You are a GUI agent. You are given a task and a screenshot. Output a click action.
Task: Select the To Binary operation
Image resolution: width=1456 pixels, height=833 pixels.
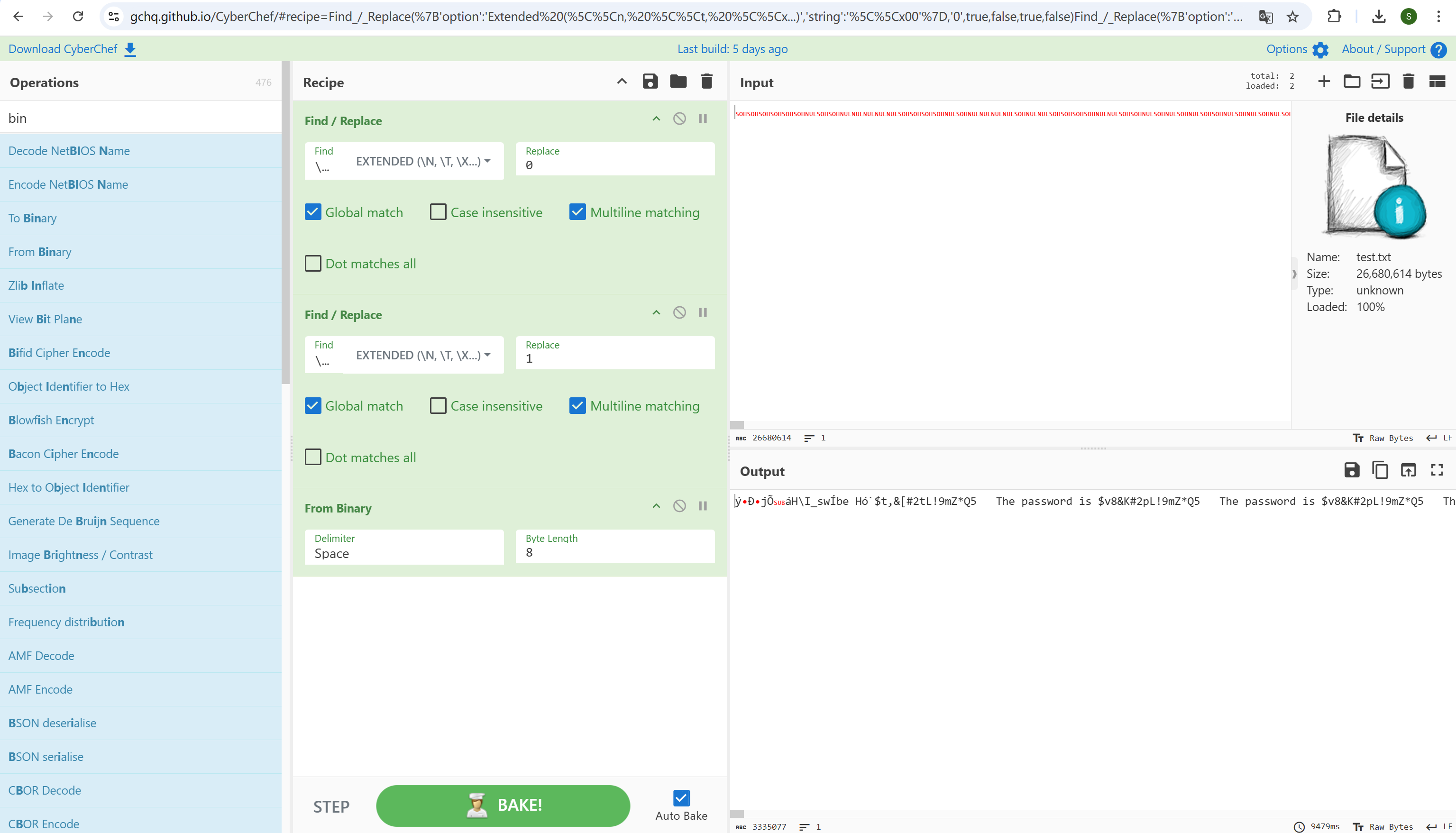coord(141,218)
